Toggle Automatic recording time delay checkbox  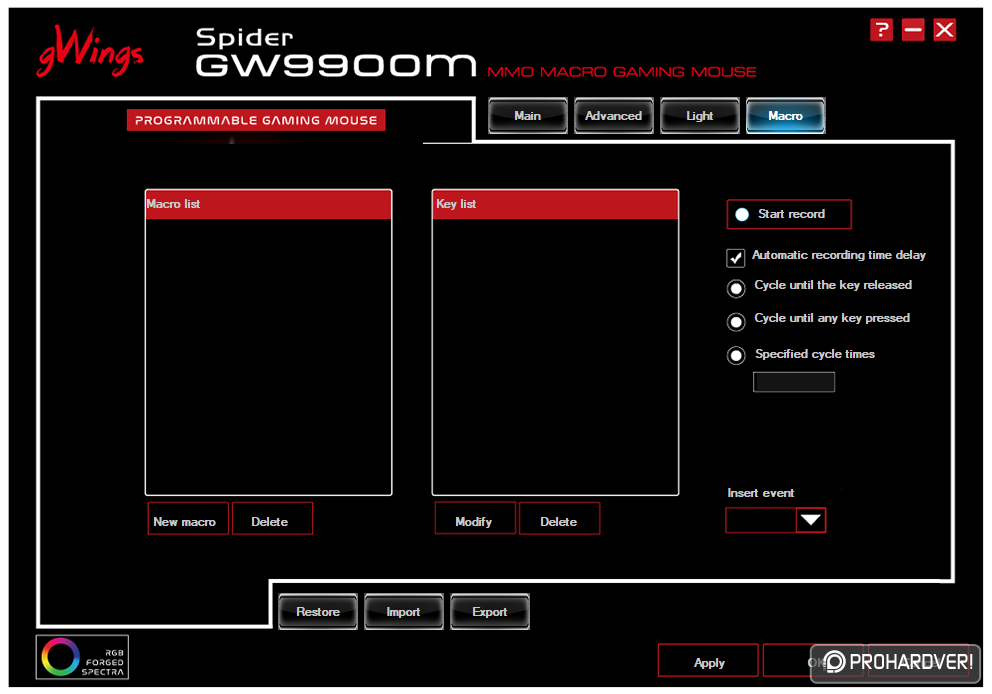click(735, 257)
